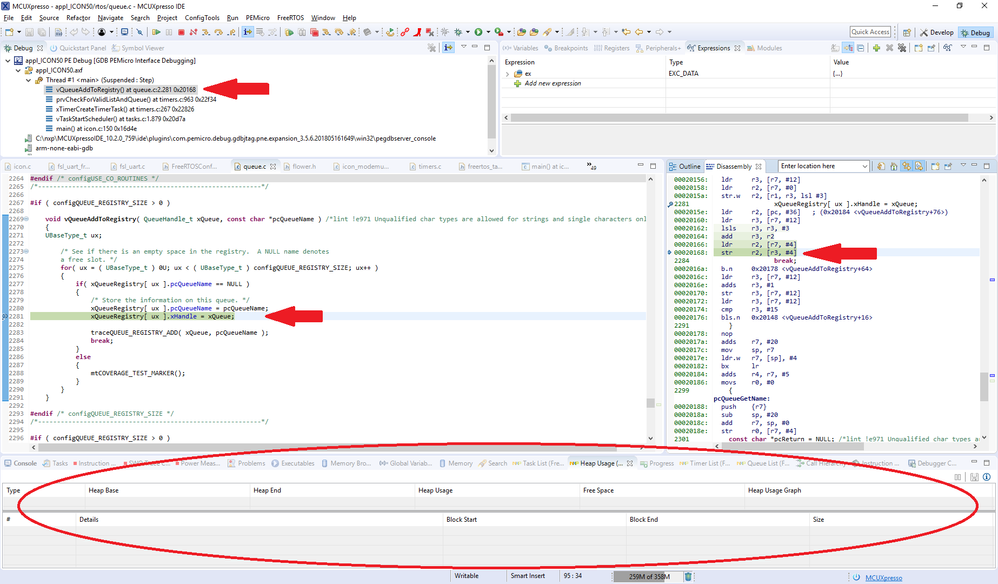Switch to the Develop perspective
Viewport: 998px width, 584px height.
936,32
